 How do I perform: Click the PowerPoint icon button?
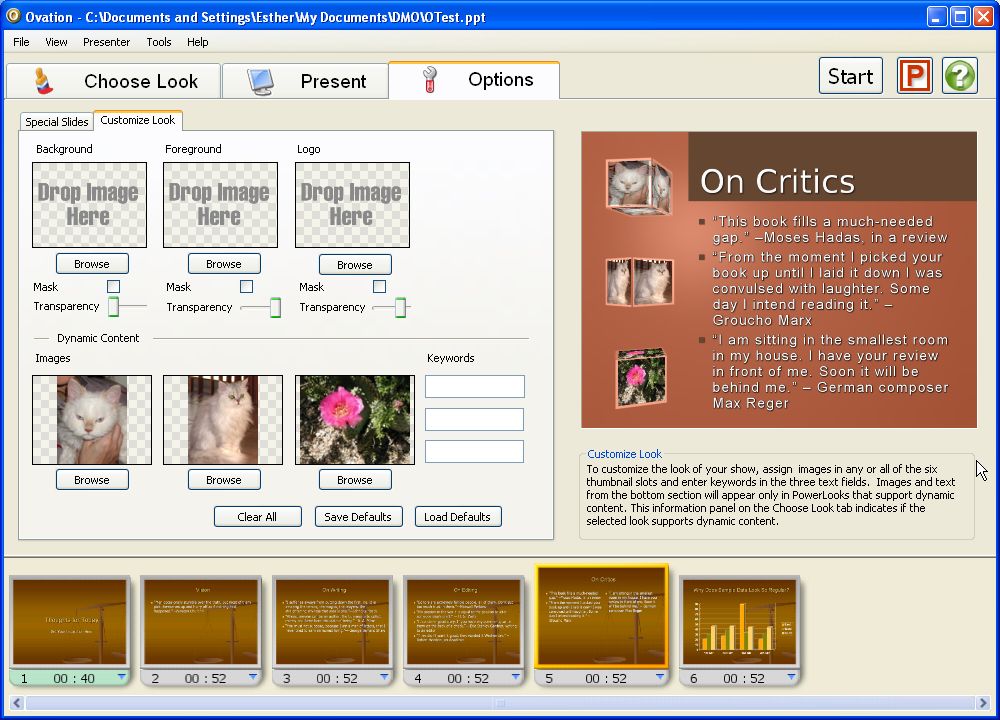click(x=914, y=77)
